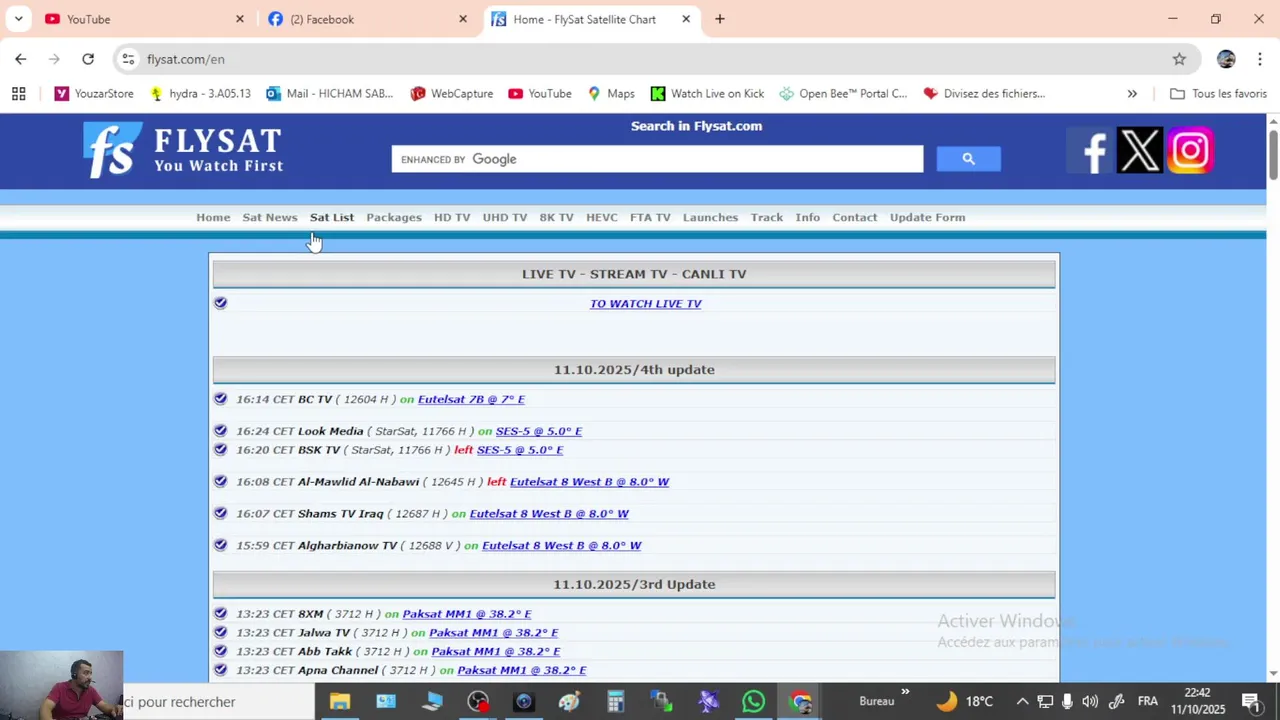Open the Track menu item

coord(767,217)
